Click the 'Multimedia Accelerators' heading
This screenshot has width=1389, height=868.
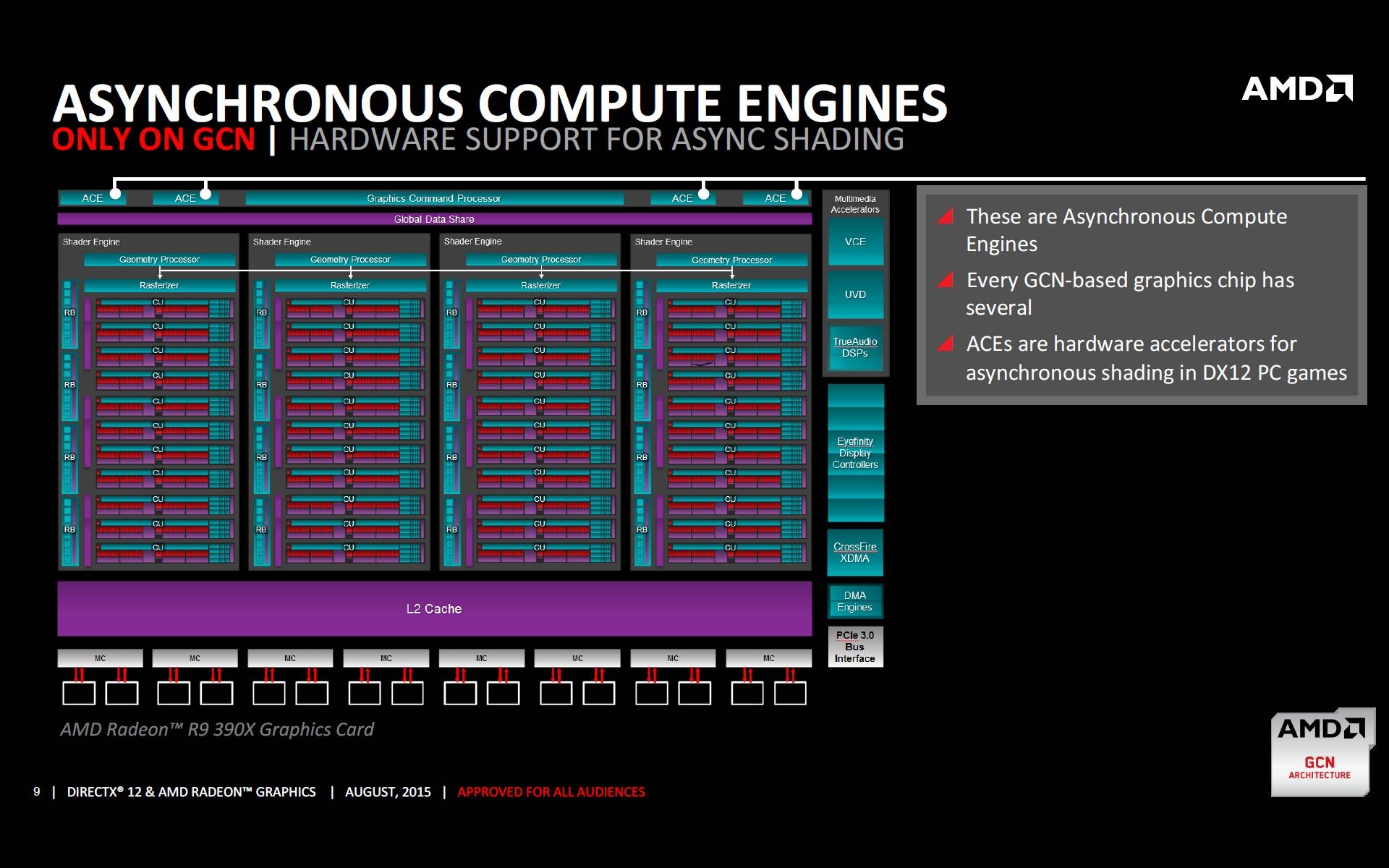tap(855, 204)
